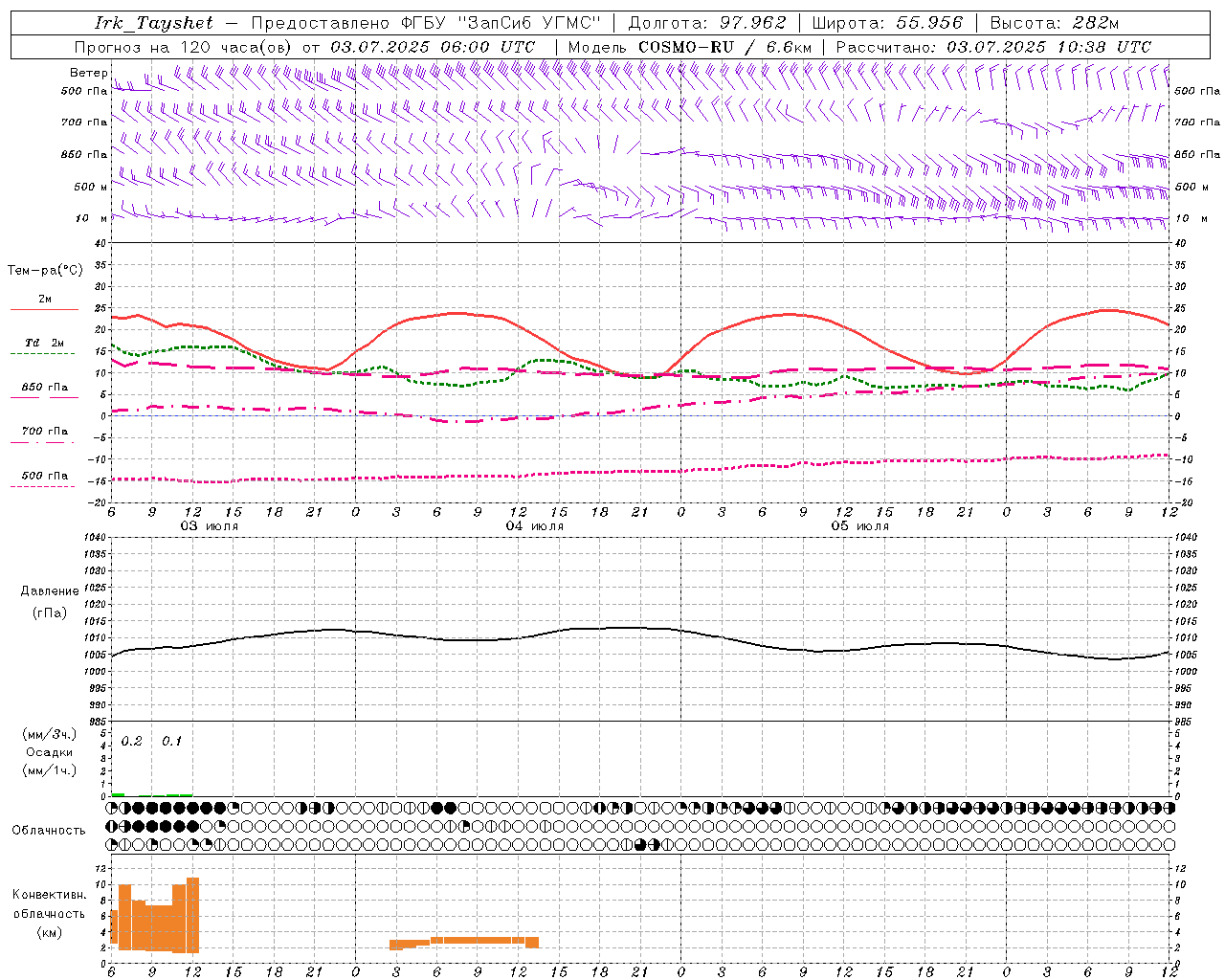Click the green precipitation bar below 0.2

click(118, 794)
